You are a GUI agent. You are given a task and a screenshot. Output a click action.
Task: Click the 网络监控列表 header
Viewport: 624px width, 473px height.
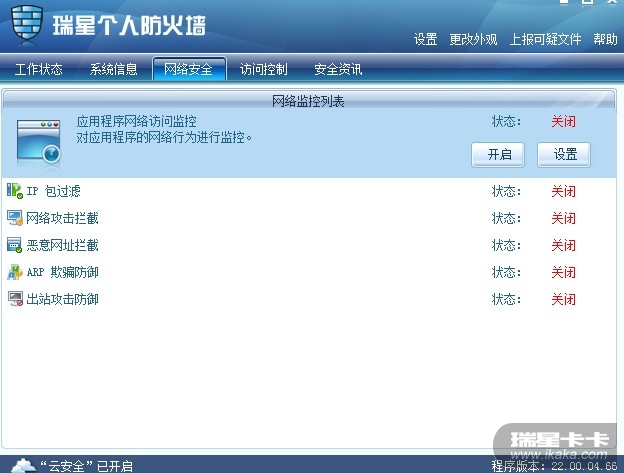308,101
